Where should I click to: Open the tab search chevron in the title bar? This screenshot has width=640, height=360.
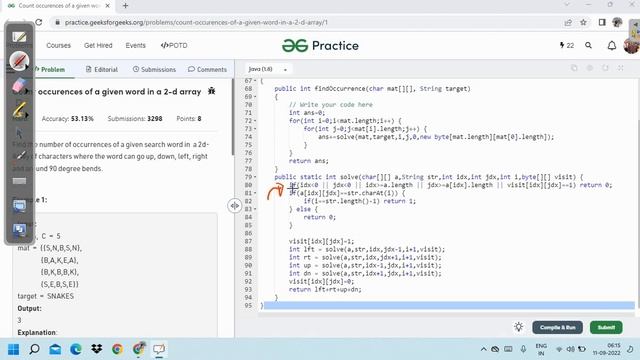pos(567,4)
